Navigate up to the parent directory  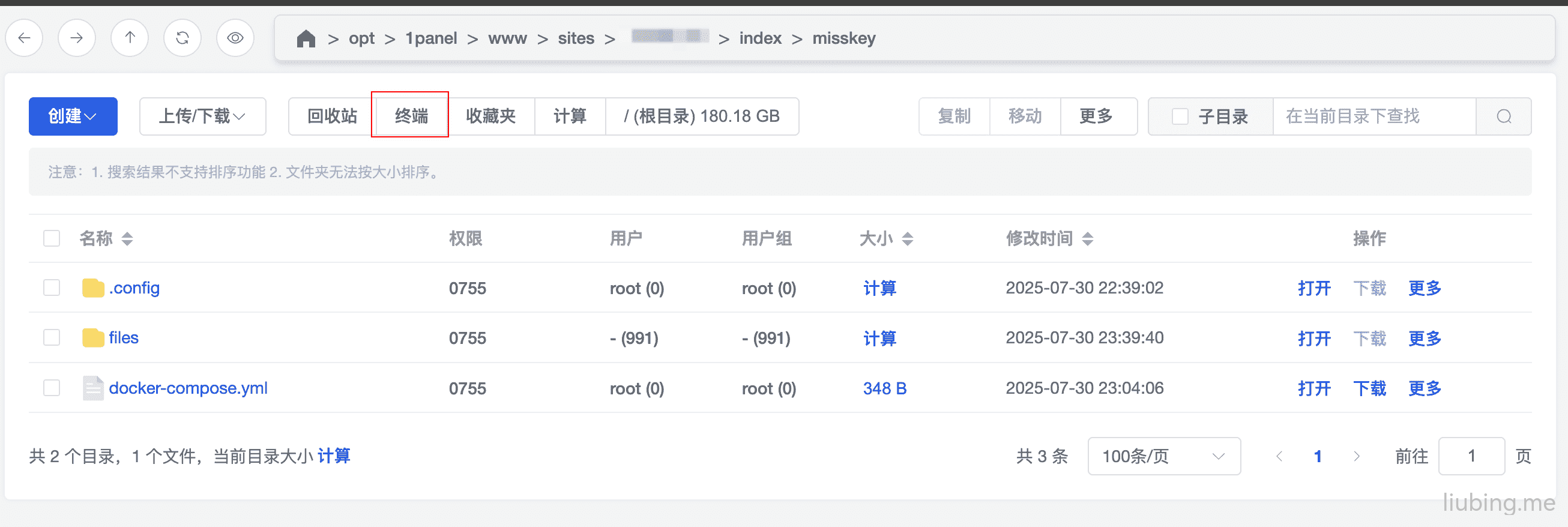click(130, 38)
